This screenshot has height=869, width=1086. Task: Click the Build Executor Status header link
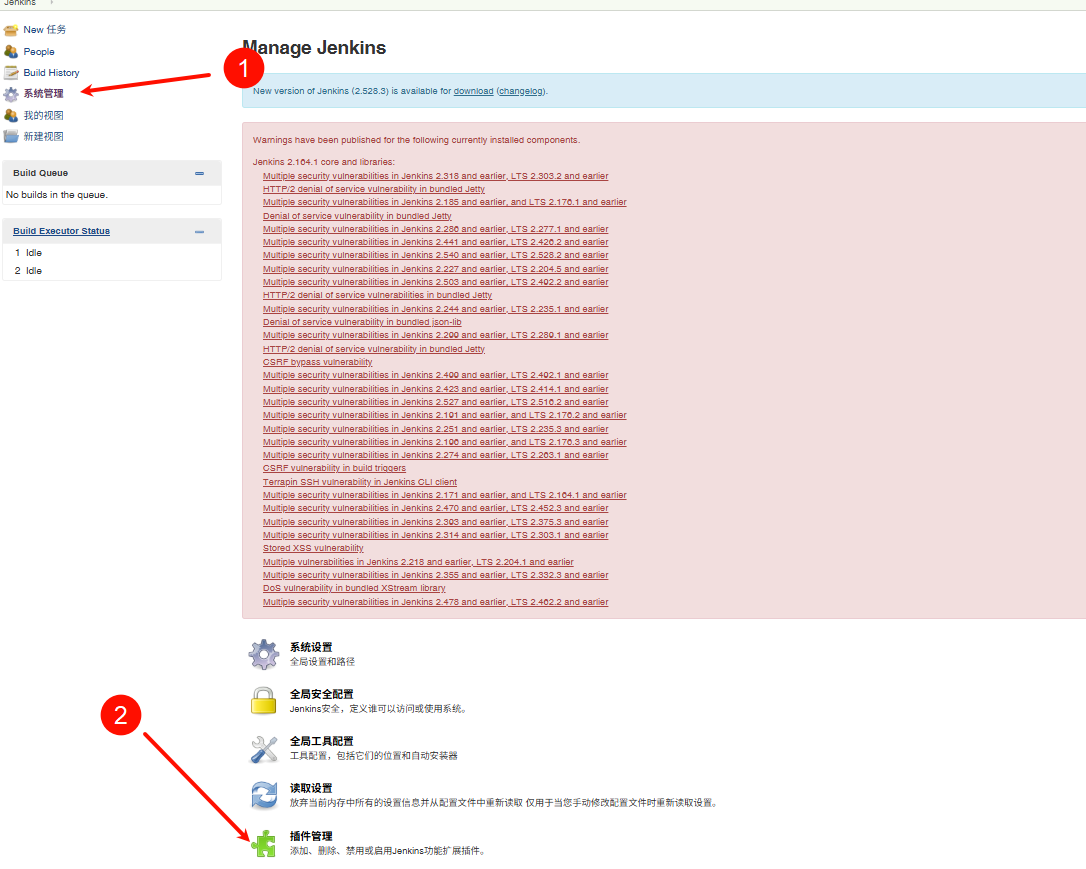pyautogui.click(x=61, y=231)
